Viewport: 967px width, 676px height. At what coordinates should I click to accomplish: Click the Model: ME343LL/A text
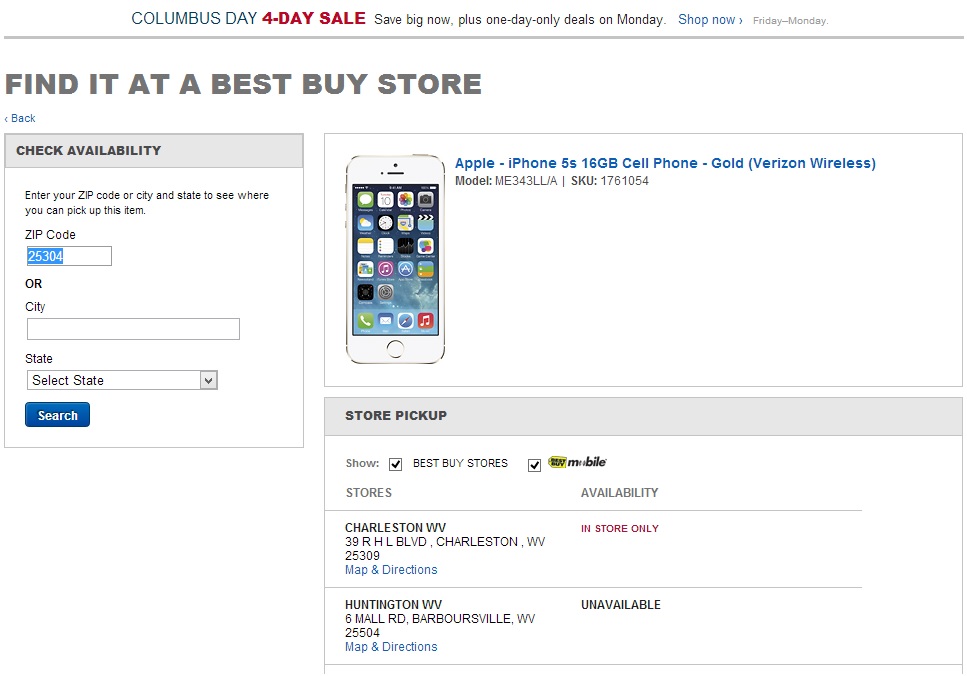[x=506, y=181]
